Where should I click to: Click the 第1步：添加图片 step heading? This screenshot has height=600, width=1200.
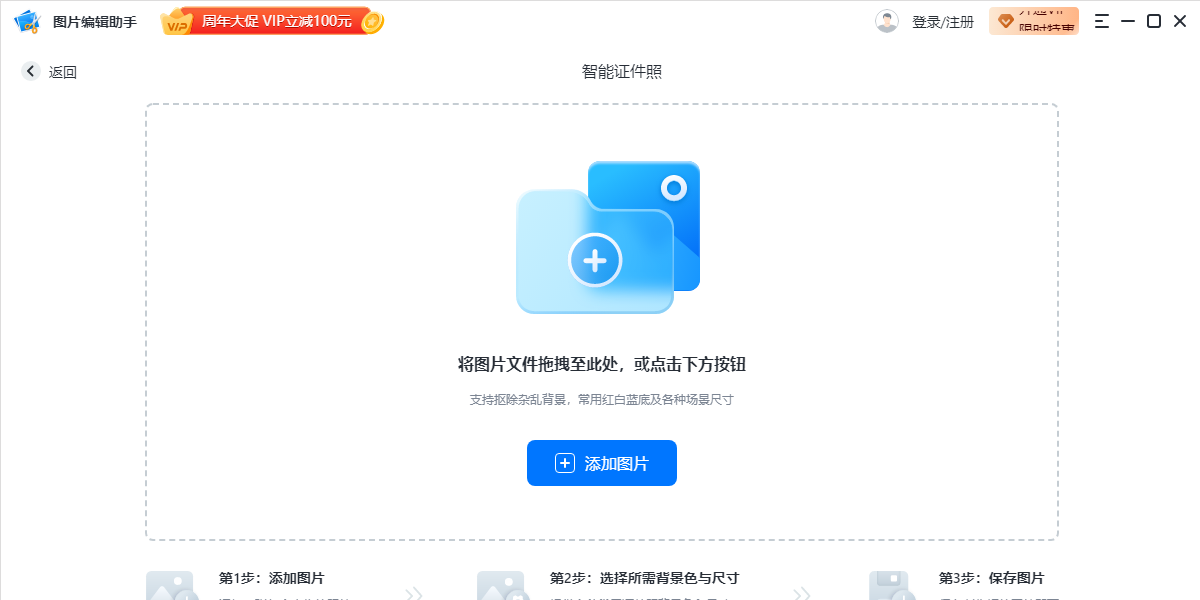pyautogui.click(x=272, y=578)
